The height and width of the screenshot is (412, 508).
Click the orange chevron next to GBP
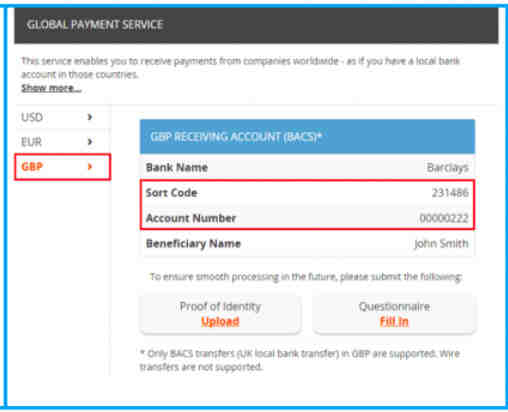[90, 167]
